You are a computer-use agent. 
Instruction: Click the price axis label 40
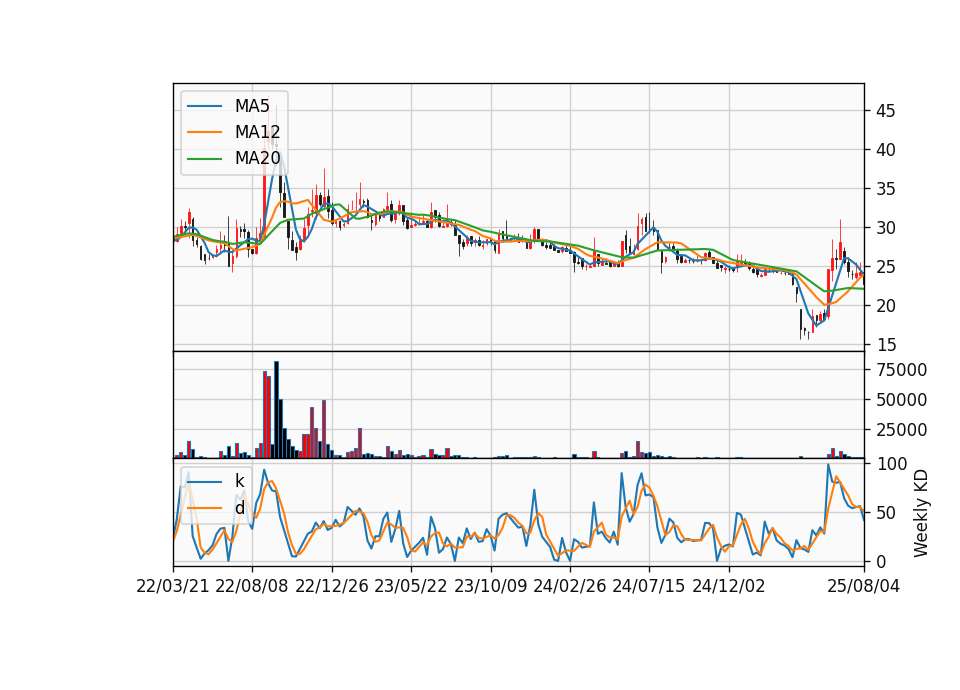click(886, 150)
